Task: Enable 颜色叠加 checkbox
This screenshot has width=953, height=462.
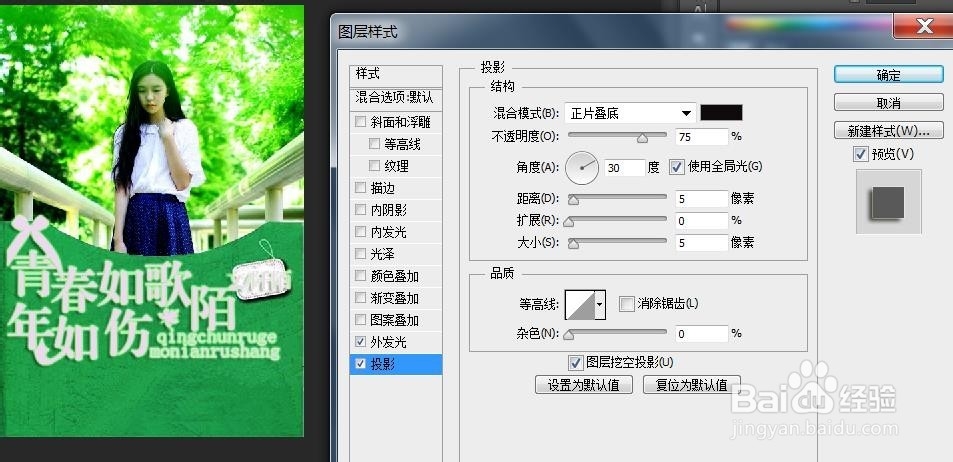Action: (360, 276)
